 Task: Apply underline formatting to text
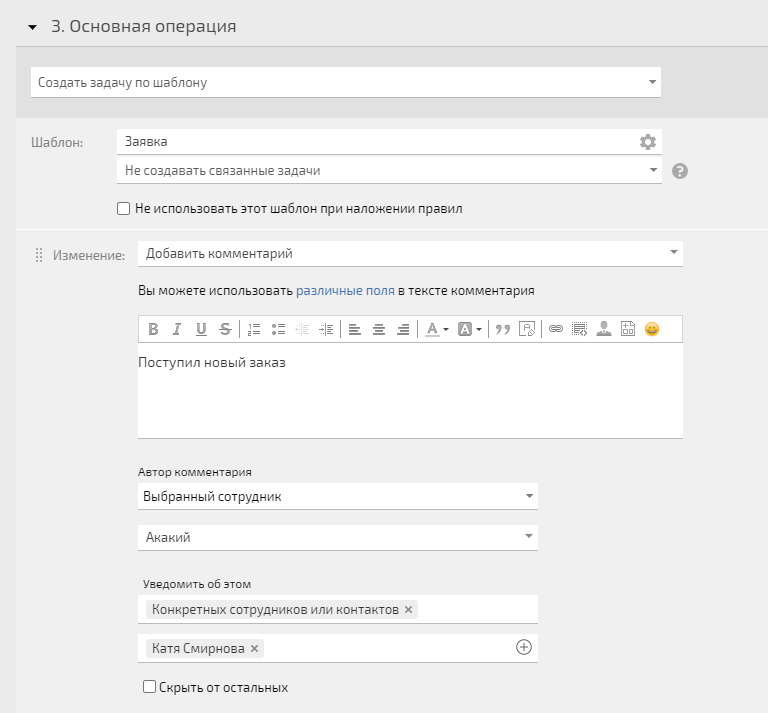pyautogui.click(x=201, y=329)
